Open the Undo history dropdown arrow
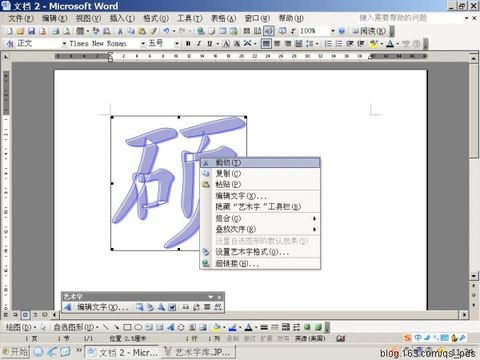This screenshot has height=360, width=480. pyautogui.click(x=174, y=31)
